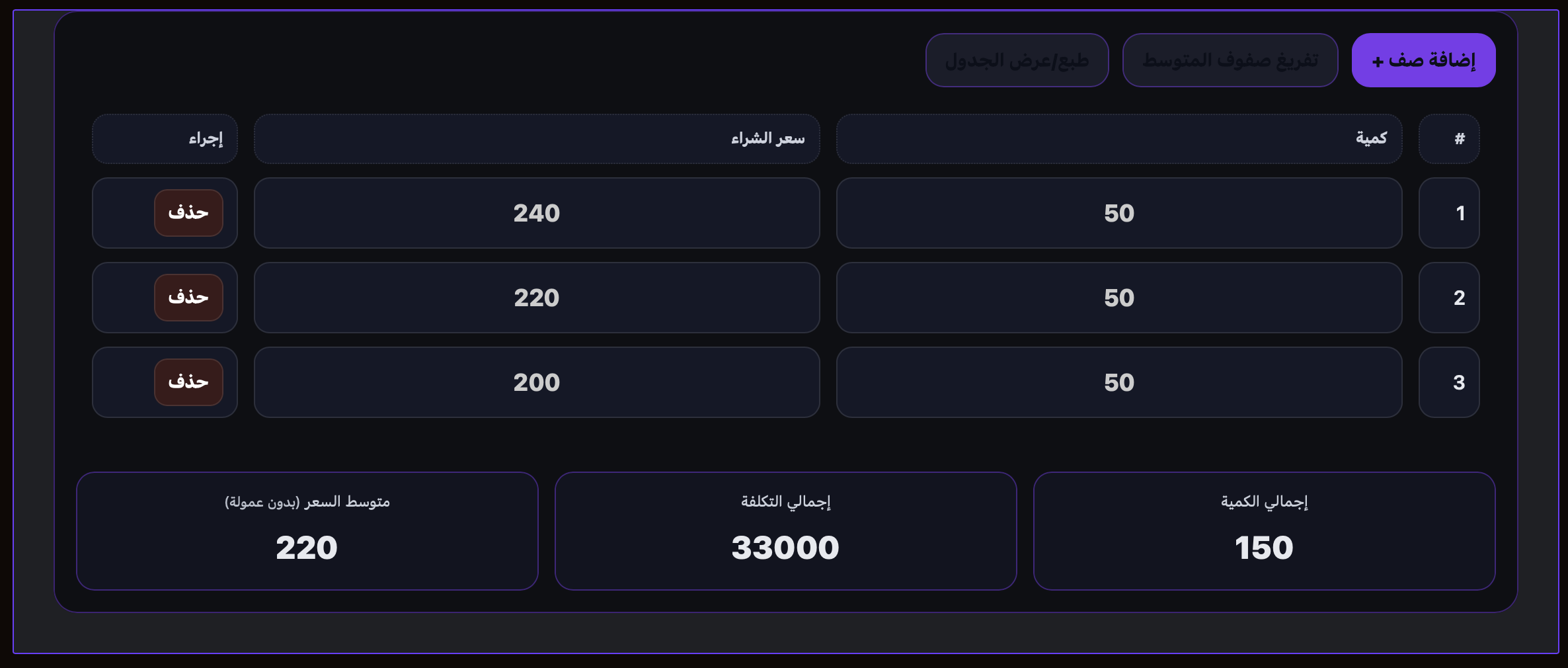Select the "إجمالي الكمية" total quantity card
The width and height of the screenshot is (1568, 668).
(x=1264, y=531)
